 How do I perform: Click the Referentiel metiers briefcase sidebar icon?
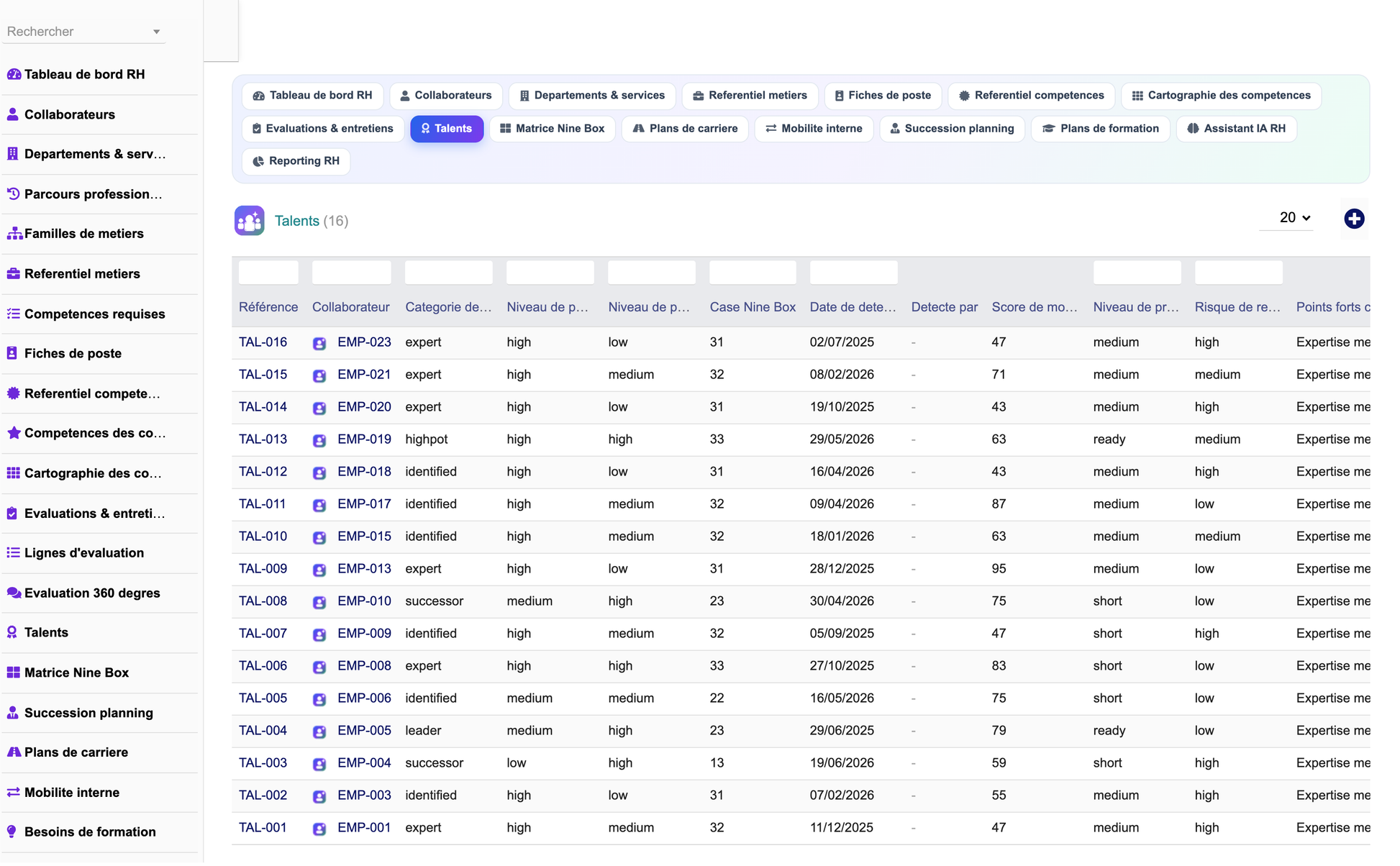tap(13, 273)
